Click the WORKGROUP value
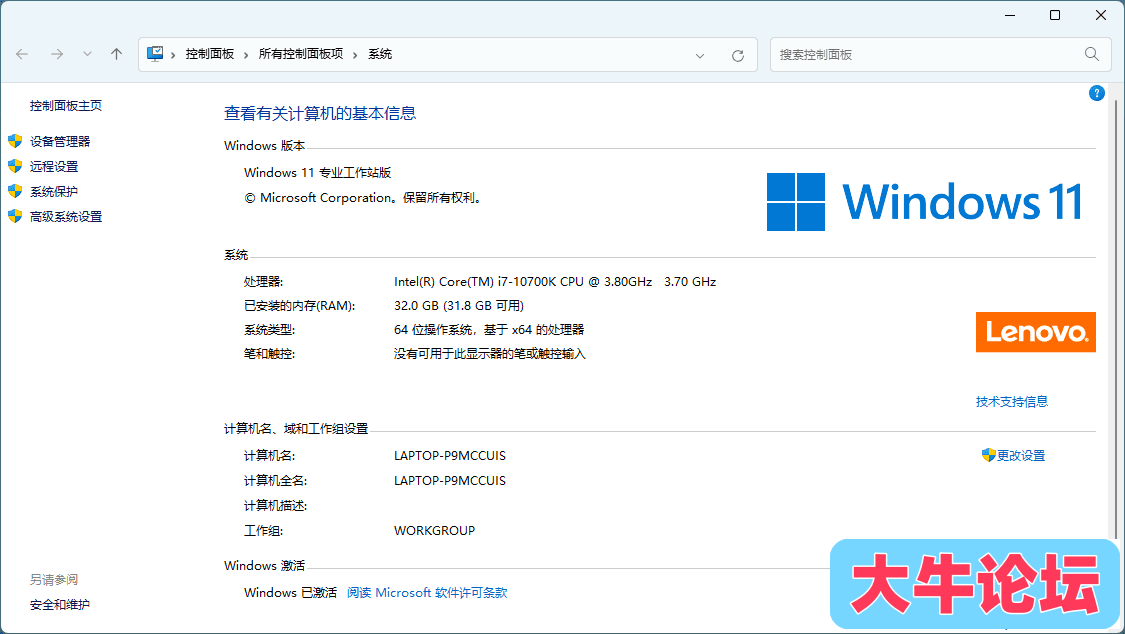The image size is (1125, 634). (434, 531)
